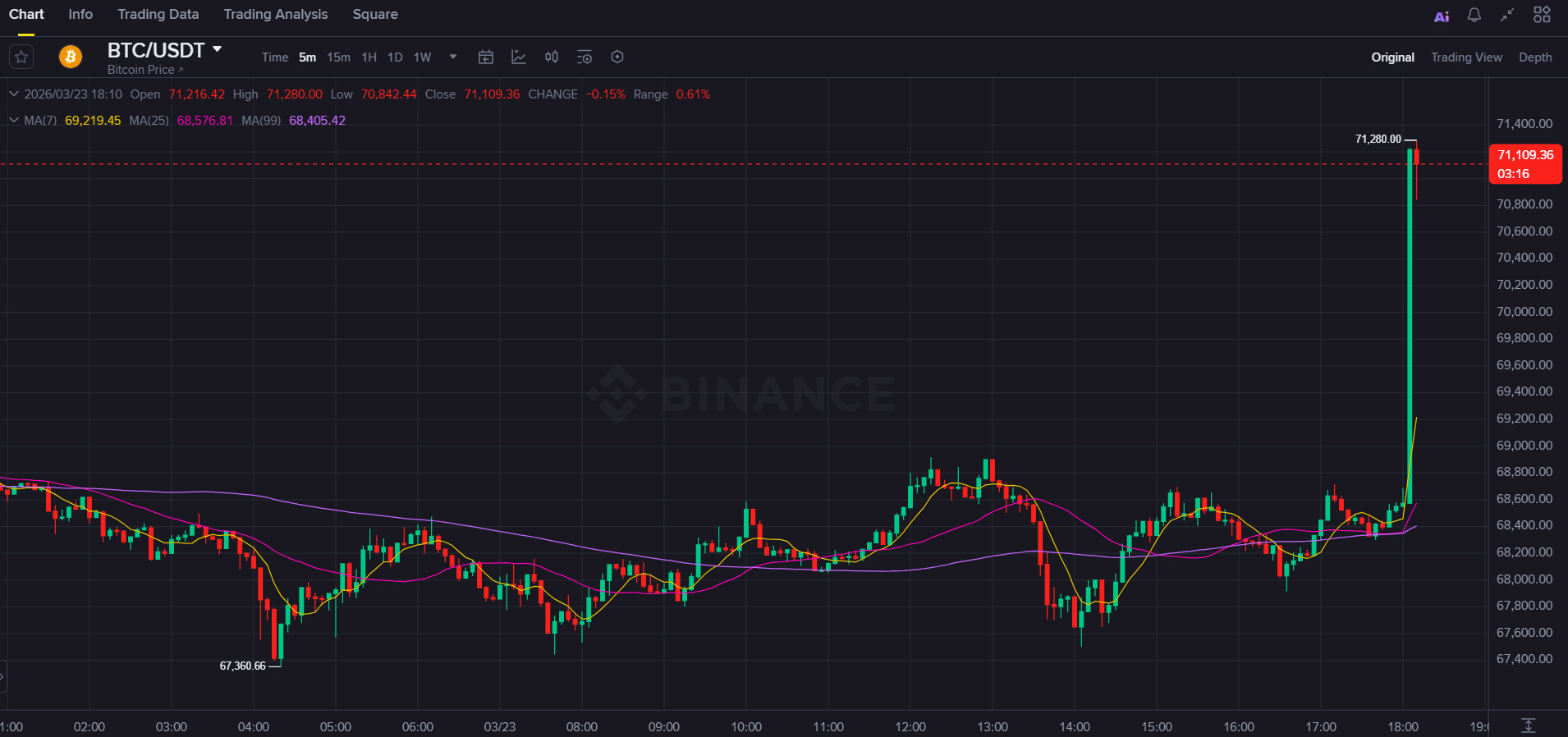Open chart display settings list icon

click(585, 57)
